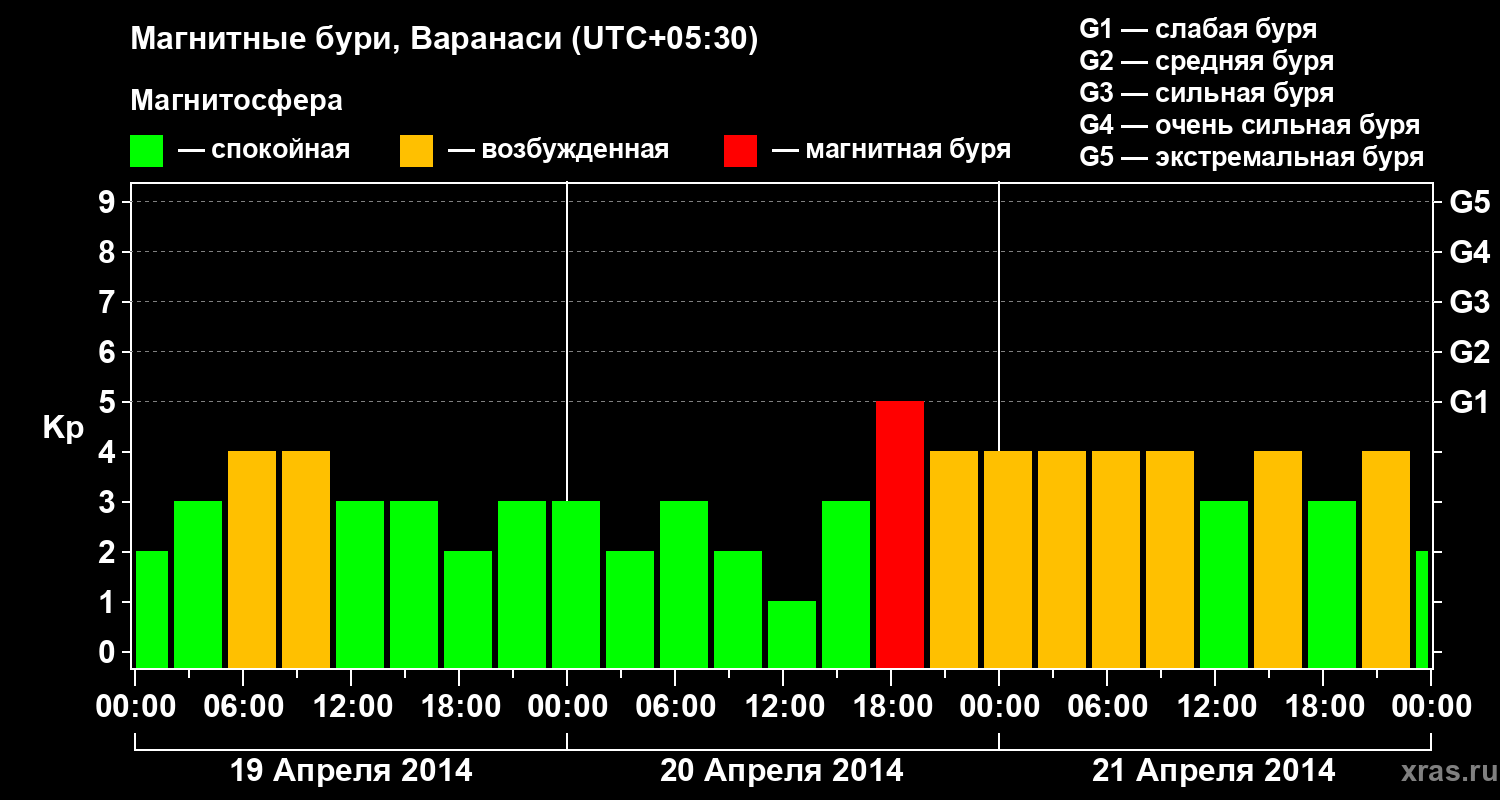Click the 'G3' label on the right axis
Viewport: 1500px width, 800px height.
pos(1469,302)
